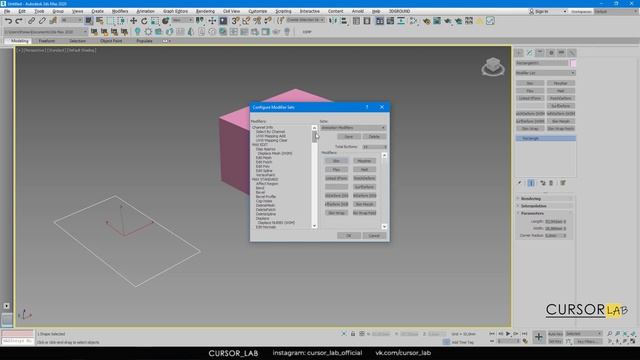
Task: Select UVW Mapping Add in modifiers list
Action: click(x=271, y=136)
